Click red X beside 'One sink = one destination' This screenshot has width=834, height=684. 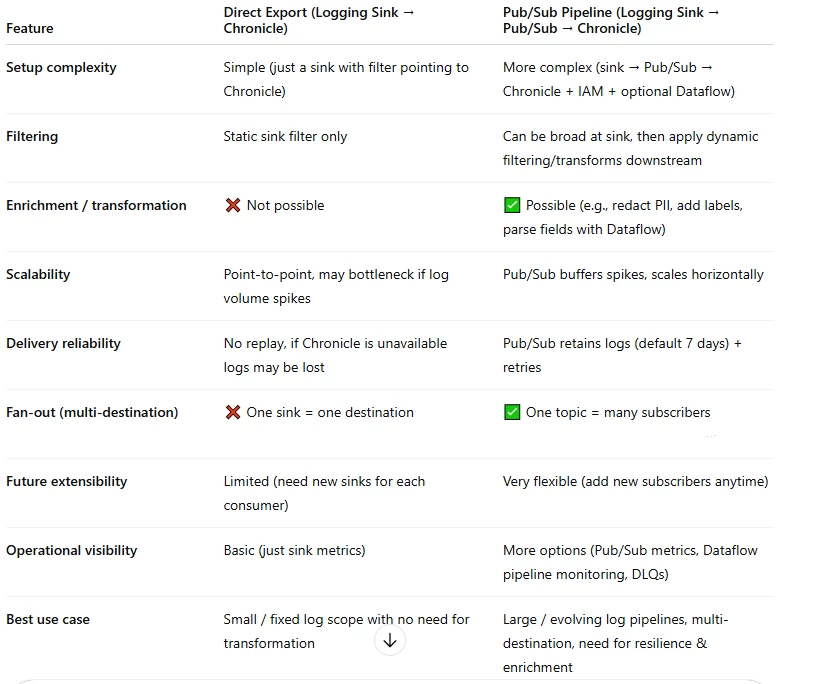coord(232,412)
